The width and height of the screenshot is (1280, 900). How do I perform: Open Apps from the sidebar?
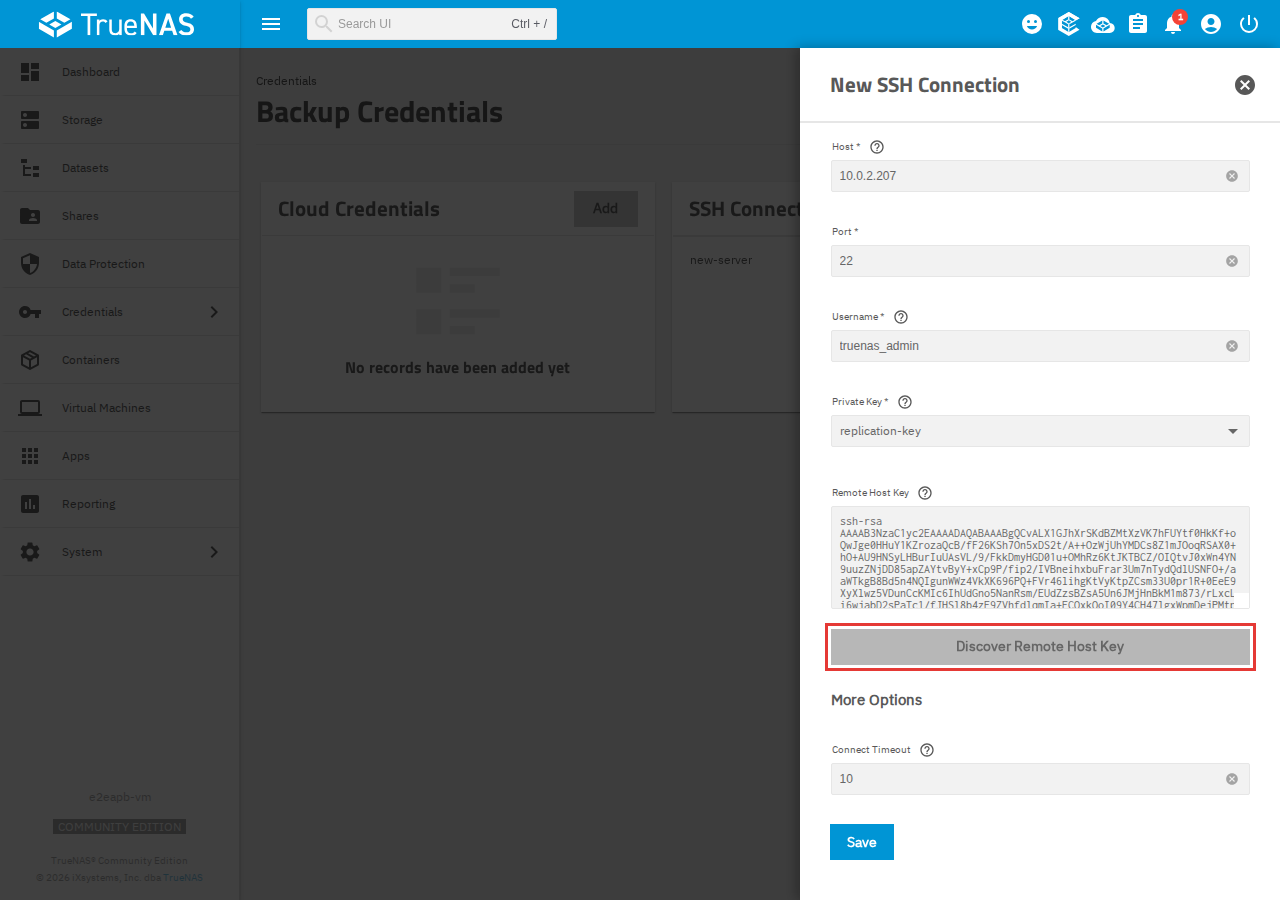tap(120, 456)
